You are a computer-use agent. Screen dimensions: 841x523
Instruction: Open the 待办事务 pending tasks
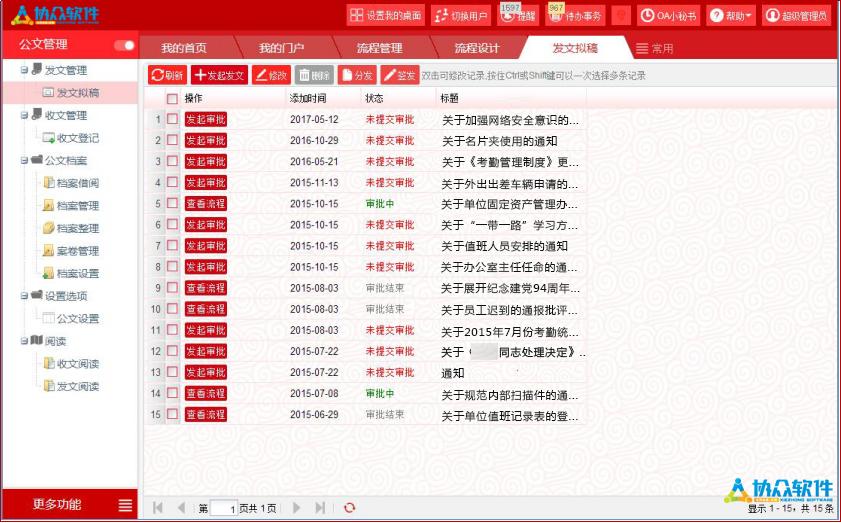tap(576, 16)
